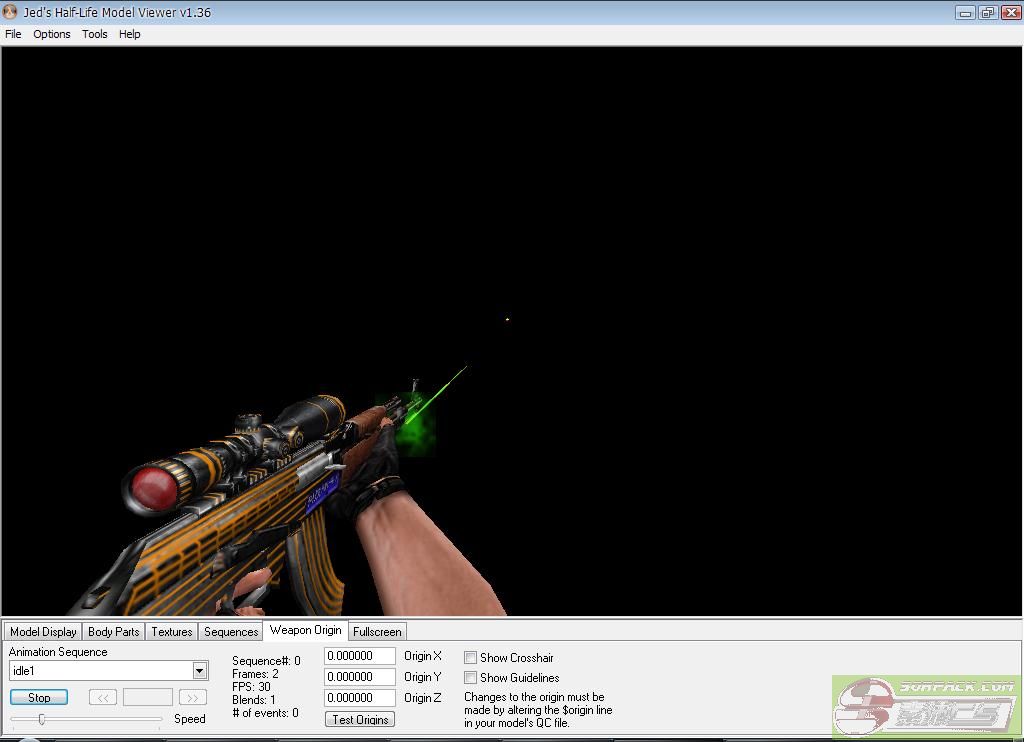Click the animation Speed slider handle

(41, 719)
